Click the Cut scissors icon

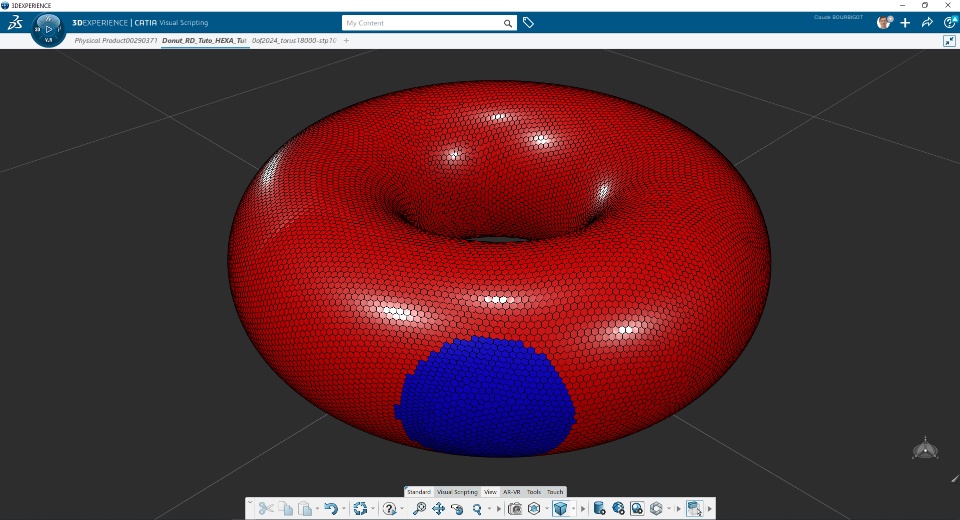(x=266, y=508)
